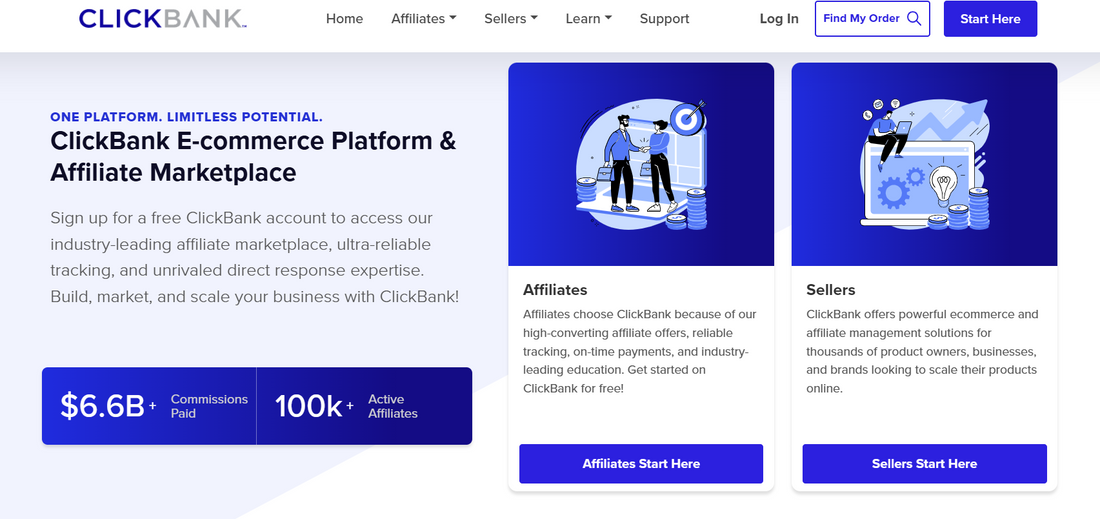
Task: Click the One Platform Limitless Potential tagline
Action: pyautogui.click(x=186, y=117)
